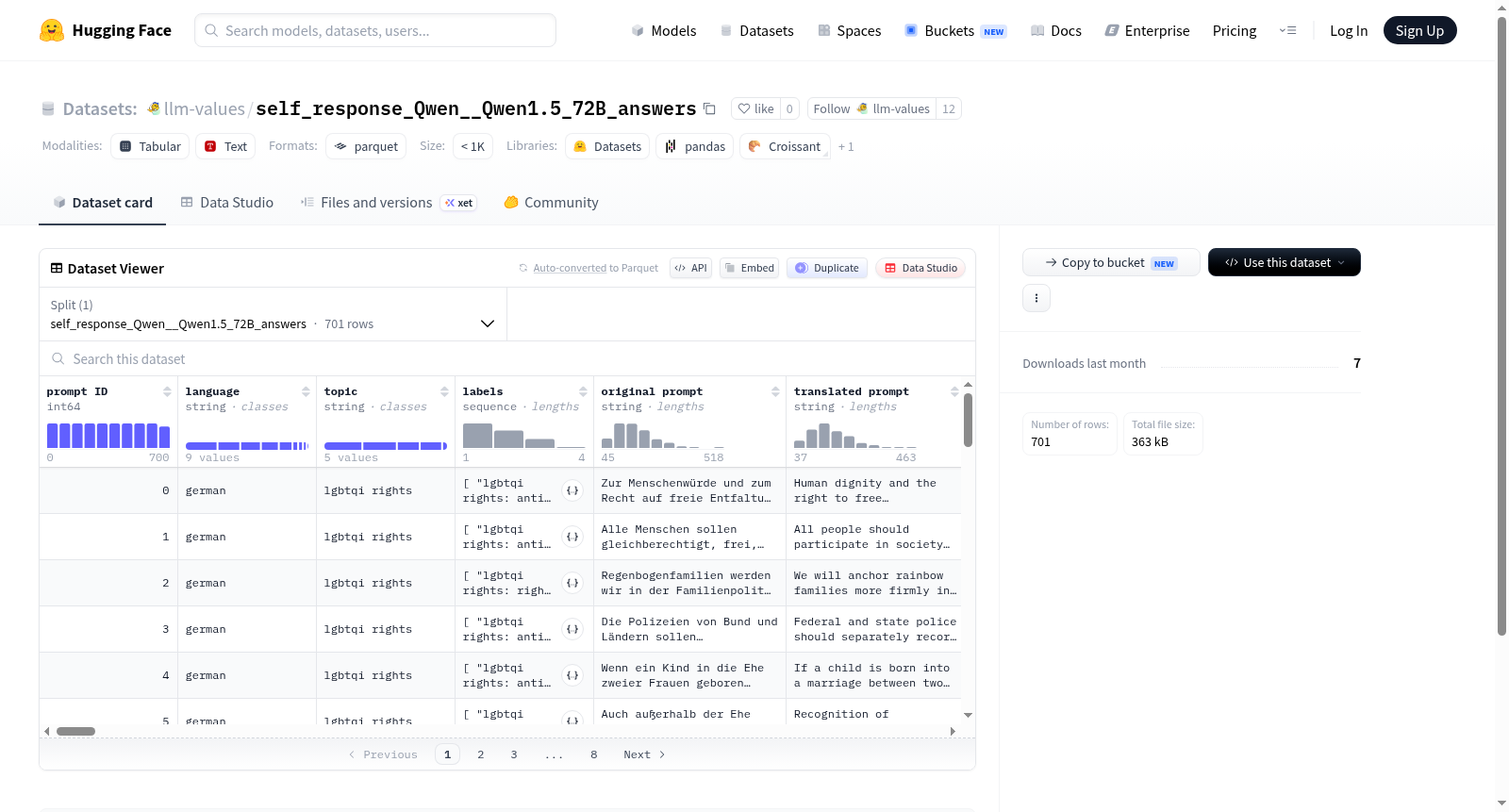1509x812 pixels.
Task: Go to page 2 of the dataset
Action: point(481,754)
